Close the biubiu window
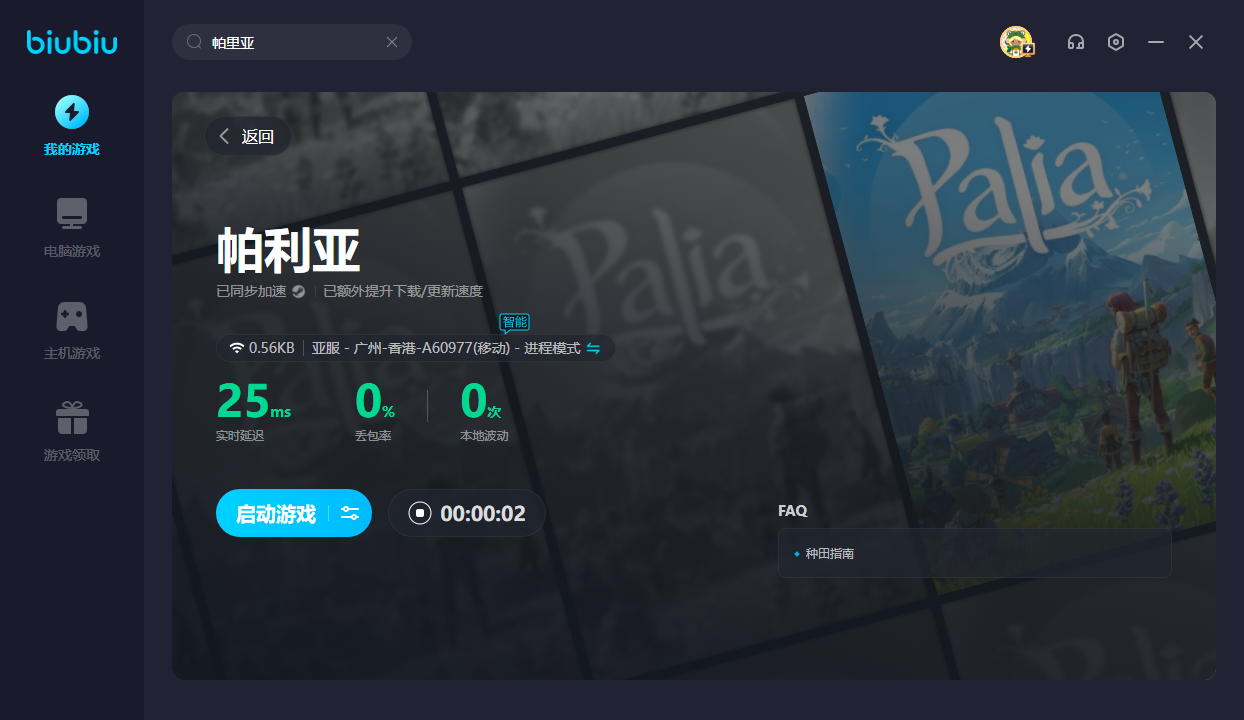 point(1196,42)
